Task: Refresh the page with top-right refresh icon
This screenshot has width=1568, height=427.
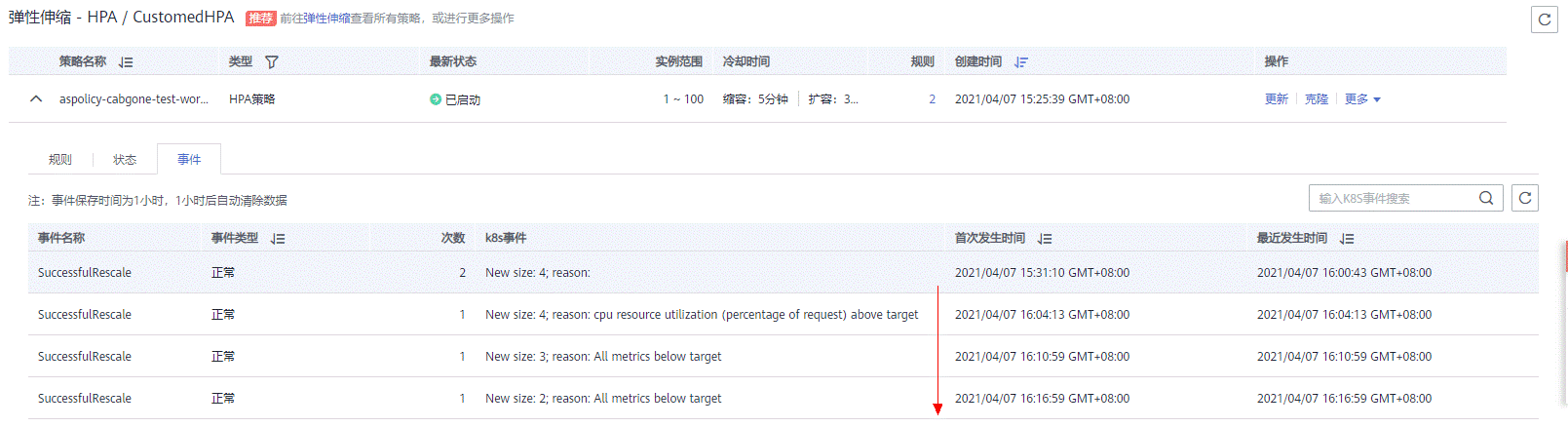Action: pyautogui.click(x=1544, y=19)
